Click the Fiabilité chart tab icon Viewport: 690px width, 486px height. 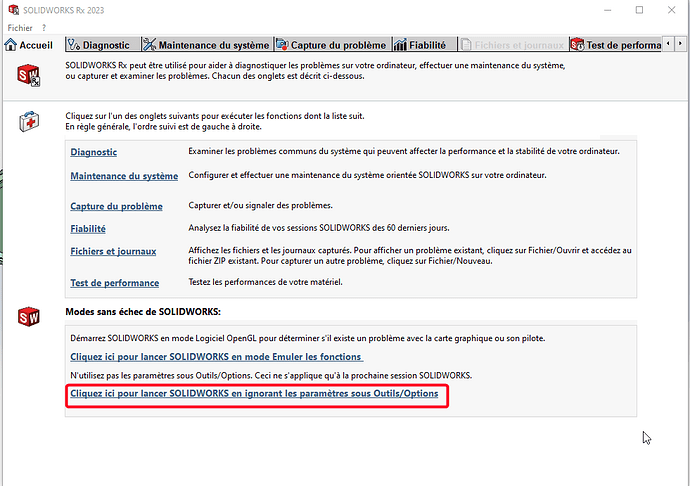pos(400,45)
